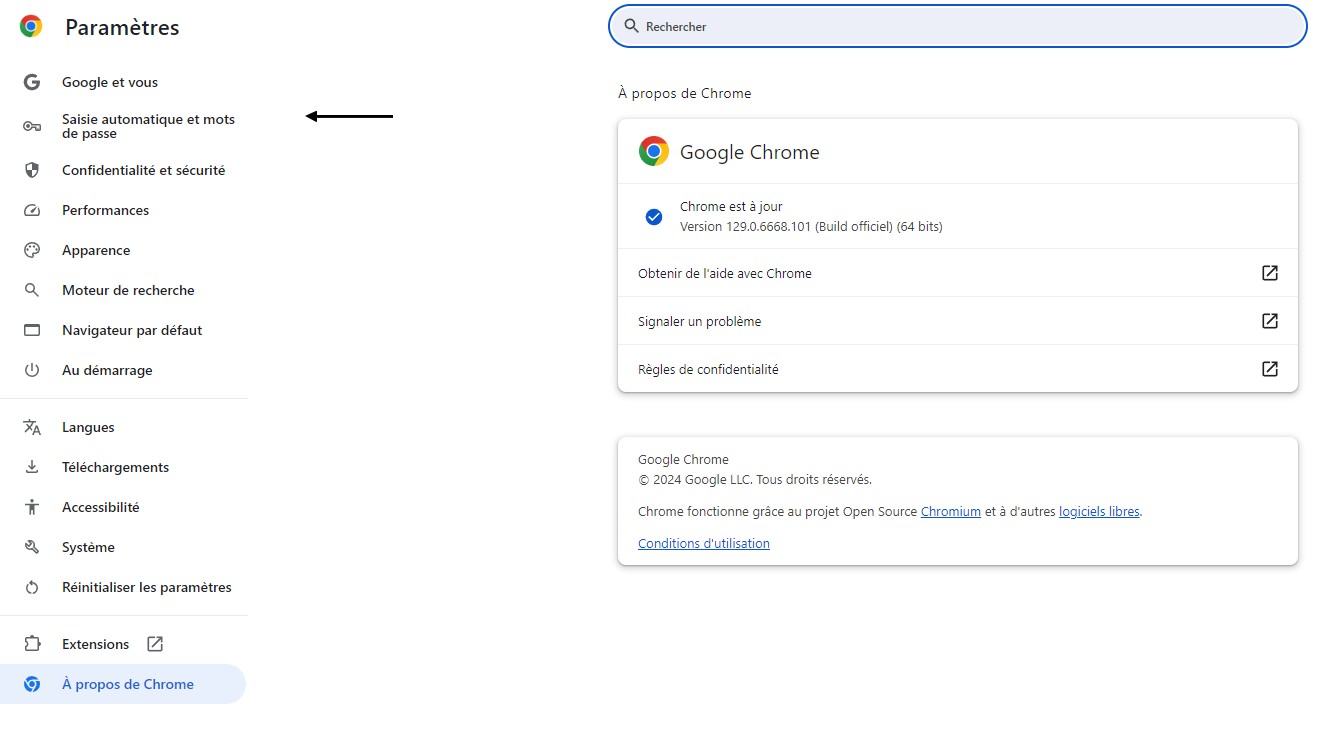Click the external link icon beside Extensions
This screenshot has width=1327, height=748.
pos(155,644)
